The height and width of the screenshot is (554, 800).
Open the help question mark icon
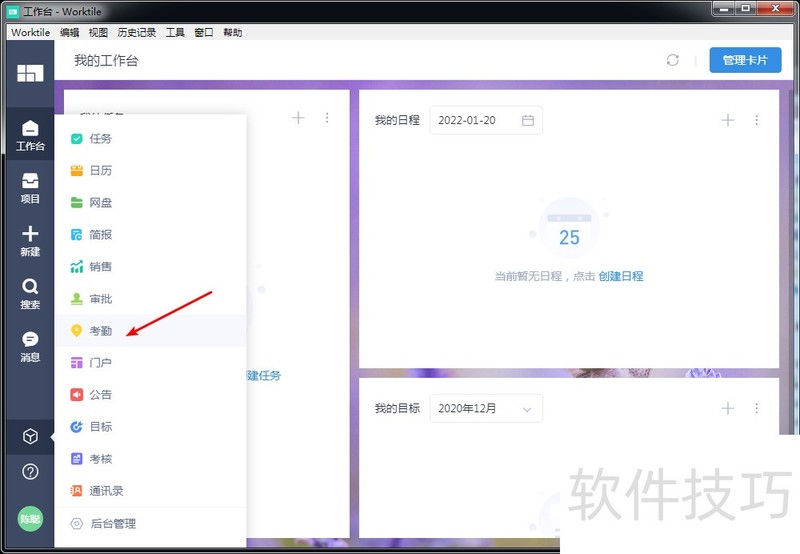30,471
